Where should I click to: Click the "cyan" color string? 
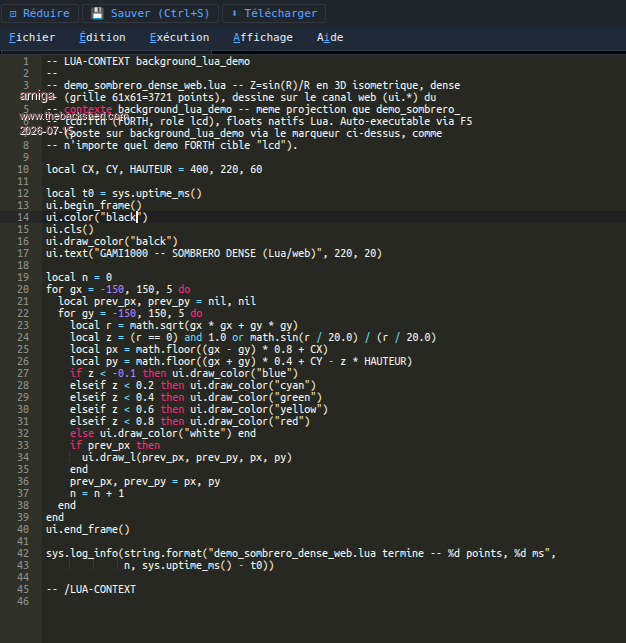click(292, 385)
